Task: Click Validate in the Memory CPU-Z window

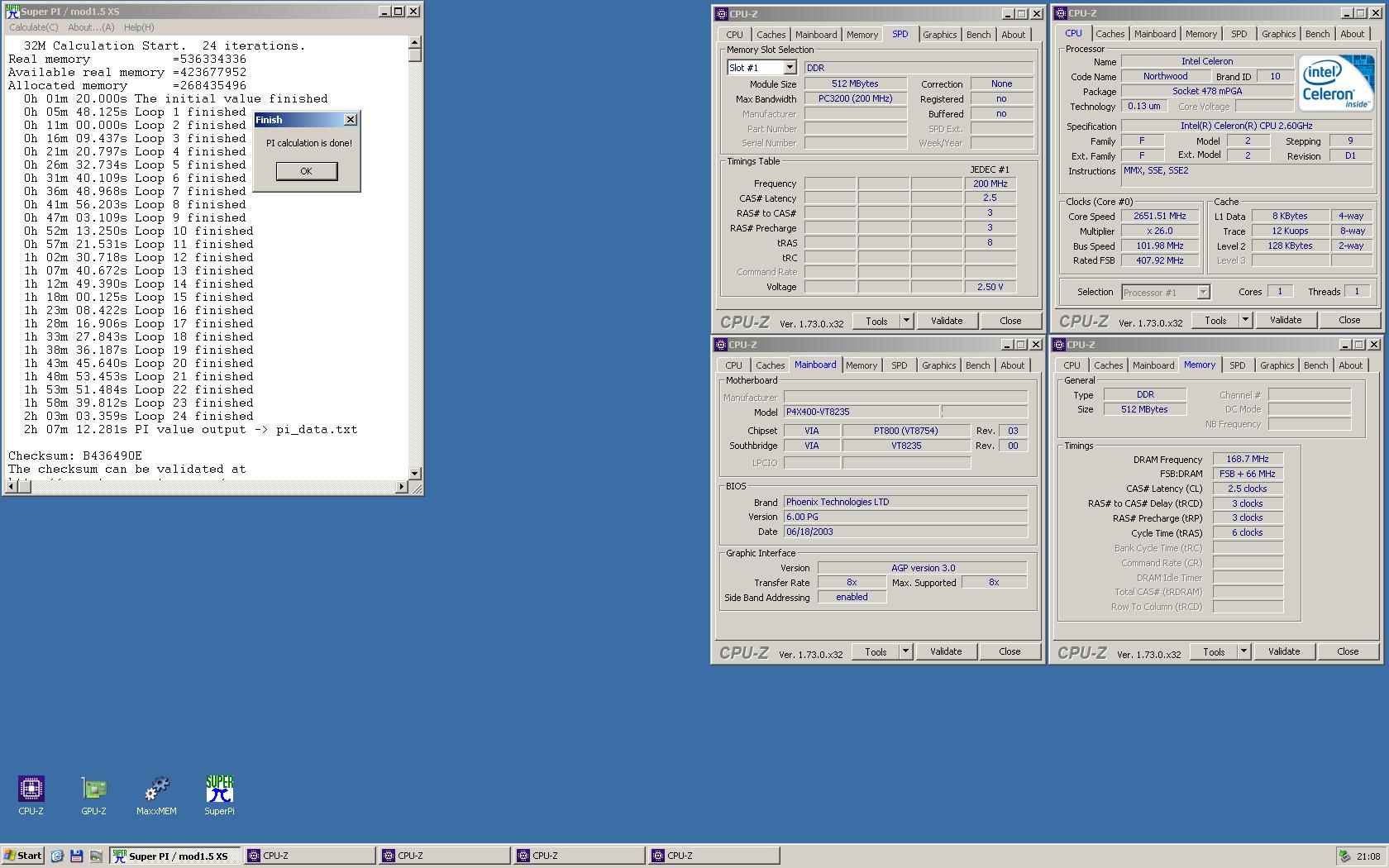Action: 1284,651
